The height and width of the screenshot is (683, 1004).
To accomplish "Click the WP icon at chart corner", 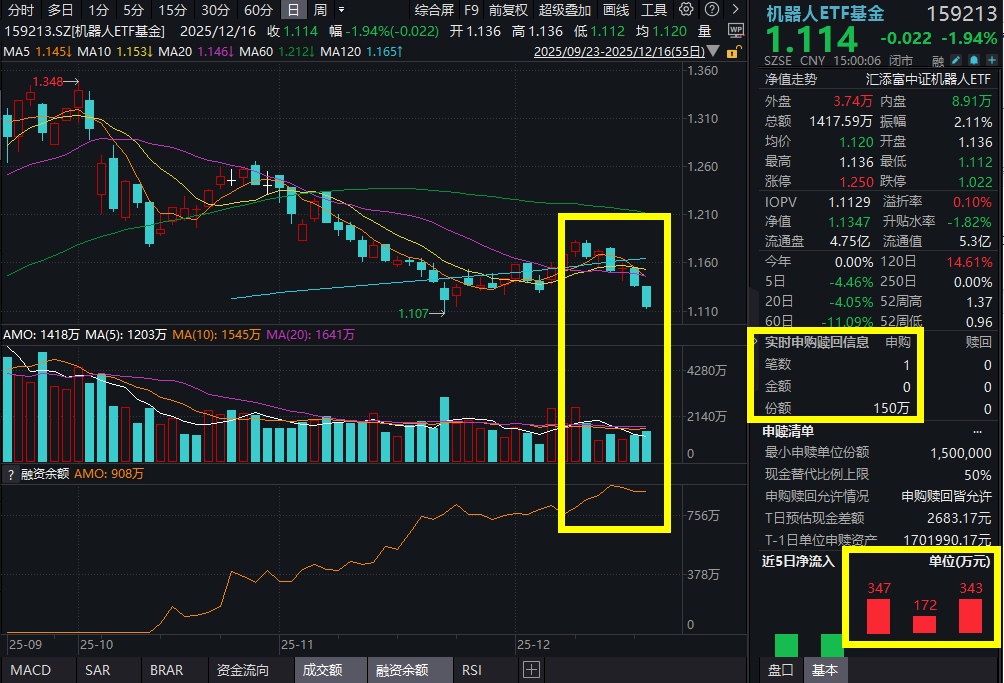I will [736, 30].
